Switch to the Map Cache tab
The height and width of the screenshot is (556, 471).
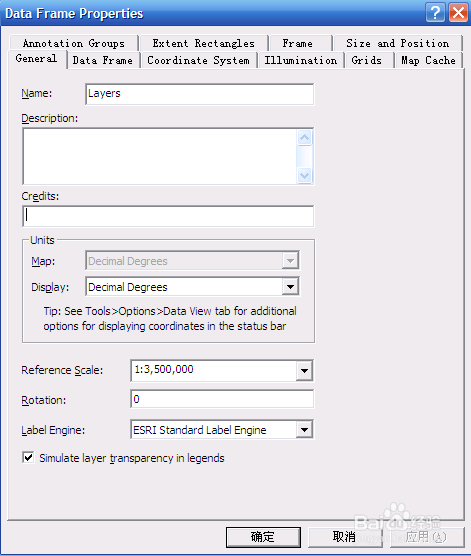point(428,60)
